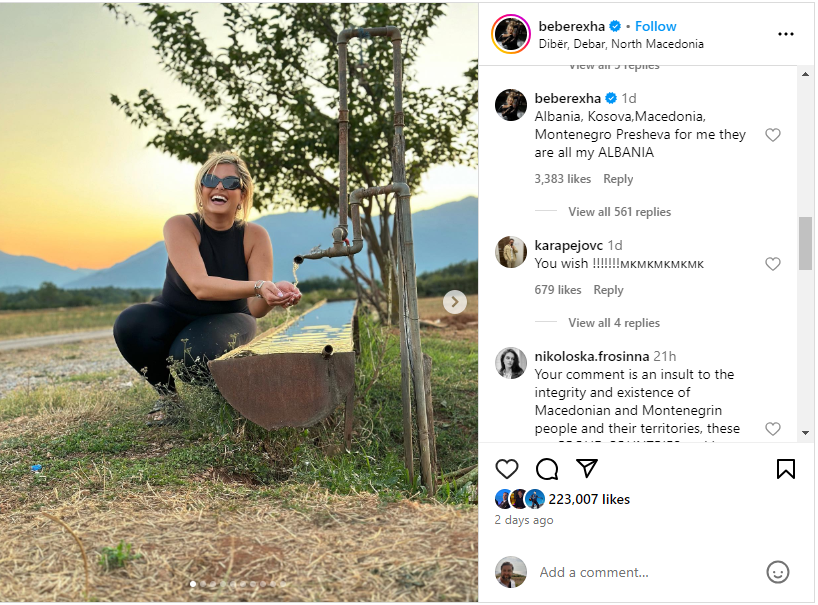This screenshot has width=818, height=605.
Task: Expand View all 561 replies
Action: point(619,212)
